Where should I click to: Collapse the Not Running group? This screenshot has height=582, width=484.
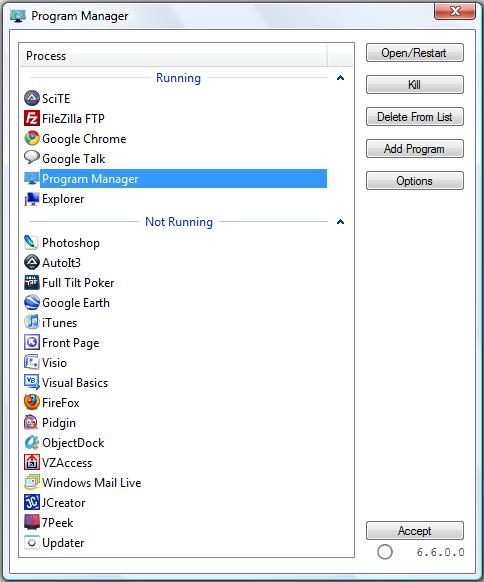point(340,222)
